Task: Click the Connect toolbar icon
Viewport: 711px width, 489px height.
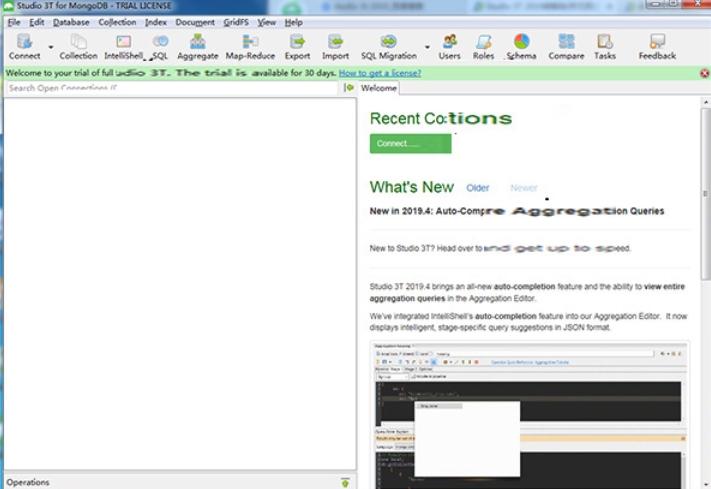Action: (23, 46)
